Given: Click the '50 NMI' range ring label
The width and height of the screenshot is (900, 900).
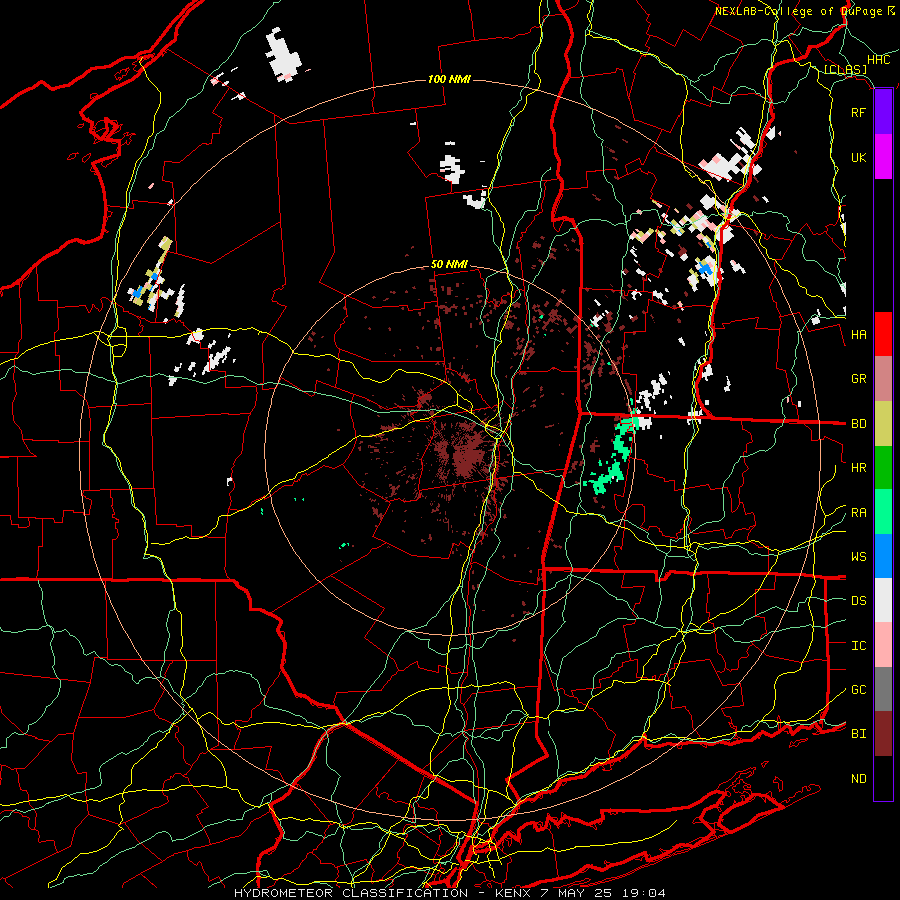Looking at the screenshot, I should (x=449, y=265).
